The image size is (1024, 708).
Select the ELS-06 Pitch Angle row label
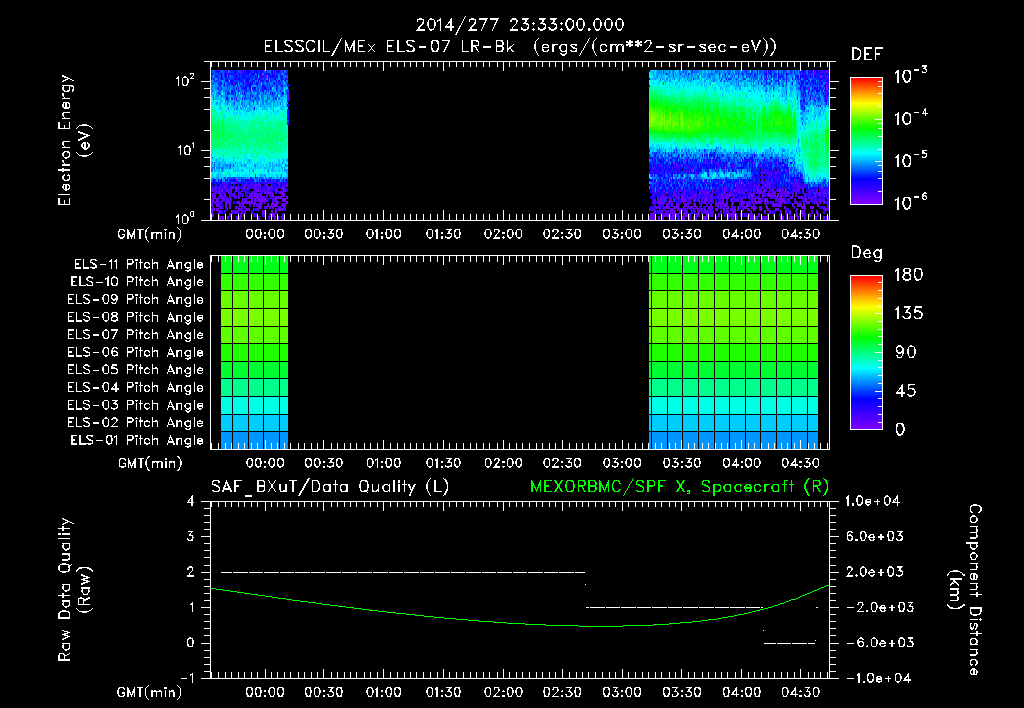pos(135,353)
